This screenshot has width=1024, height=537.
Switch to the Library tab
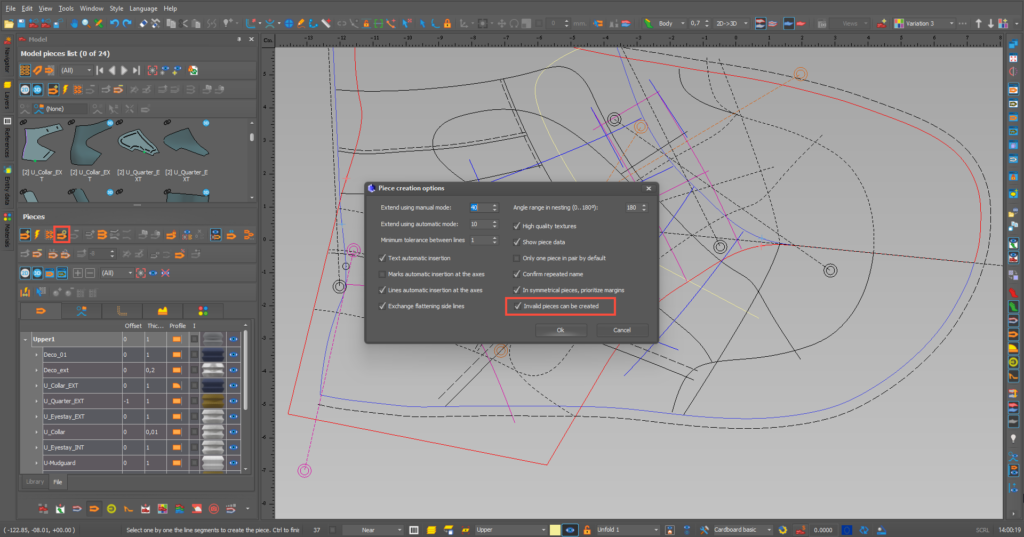pos(35,482)
